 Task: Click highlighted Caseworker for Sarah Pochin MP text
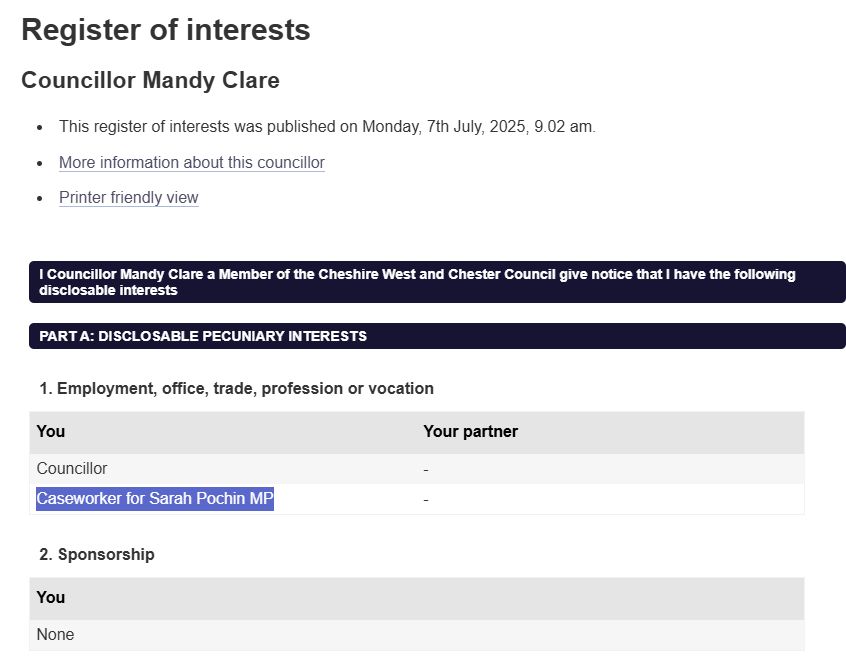pyautogui.click(x=155, y=499)
